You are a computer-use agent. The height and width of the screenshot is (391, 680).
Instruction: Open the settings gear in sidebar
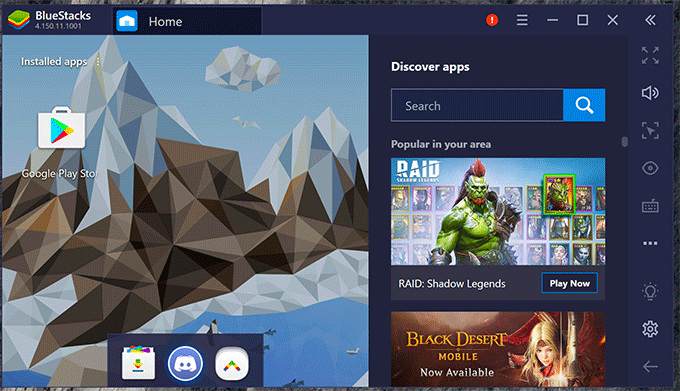[x=650, y=329]
